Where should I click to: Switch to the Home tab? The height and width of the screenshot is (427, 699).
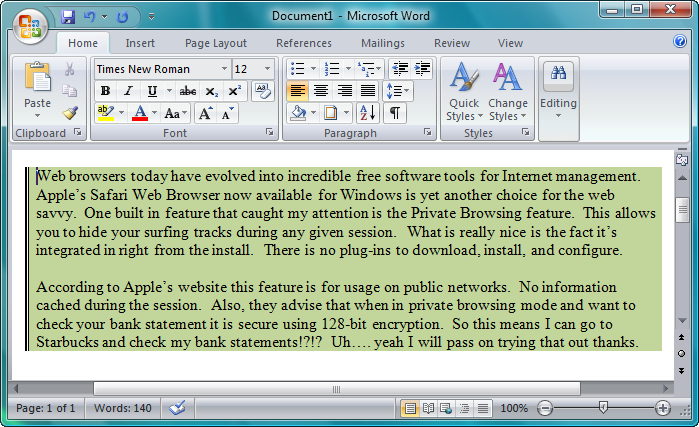[82, 43]
